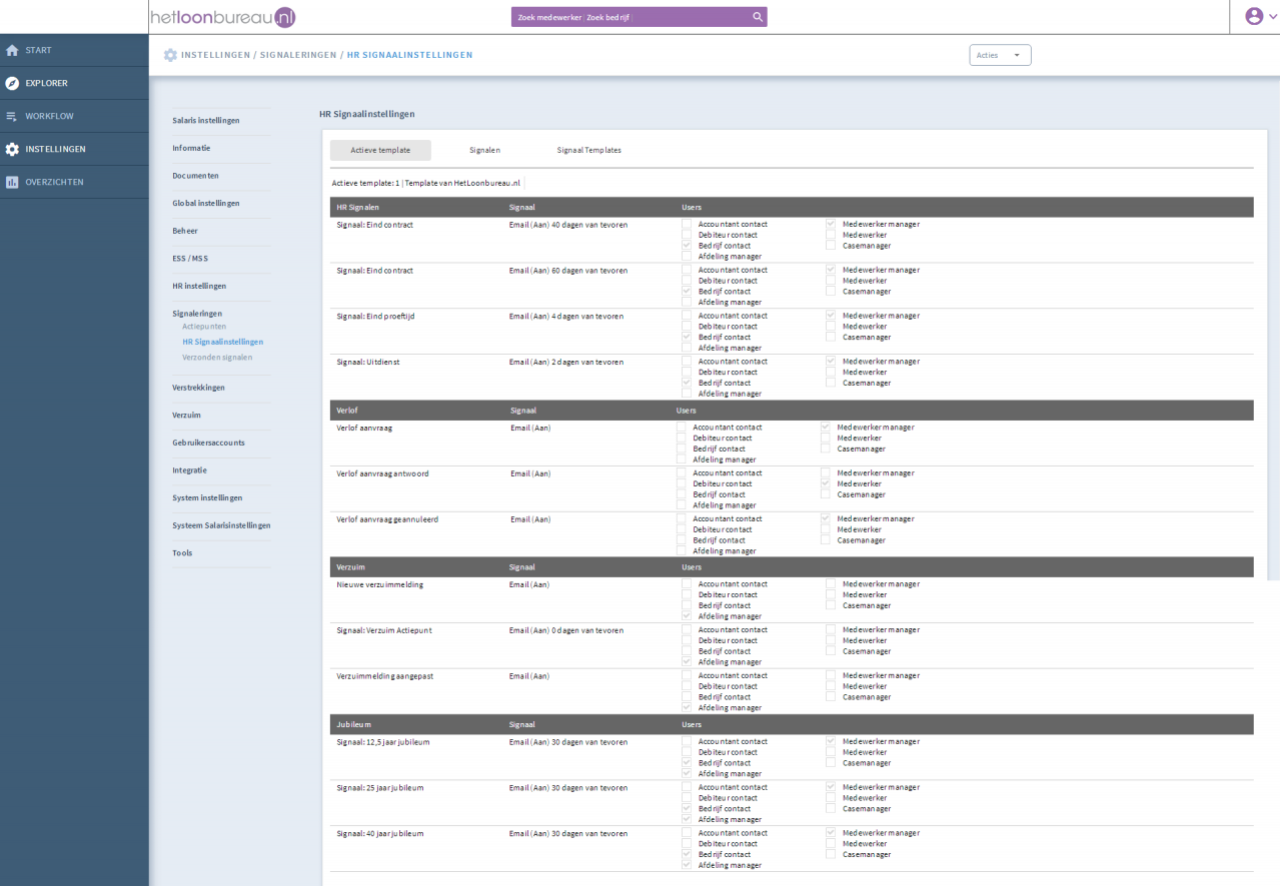Image resolution: width=1280 pixels, height=886 pixels.
Task: Click the Instellingen gear icon in sidebar
Action: (12, 149)
